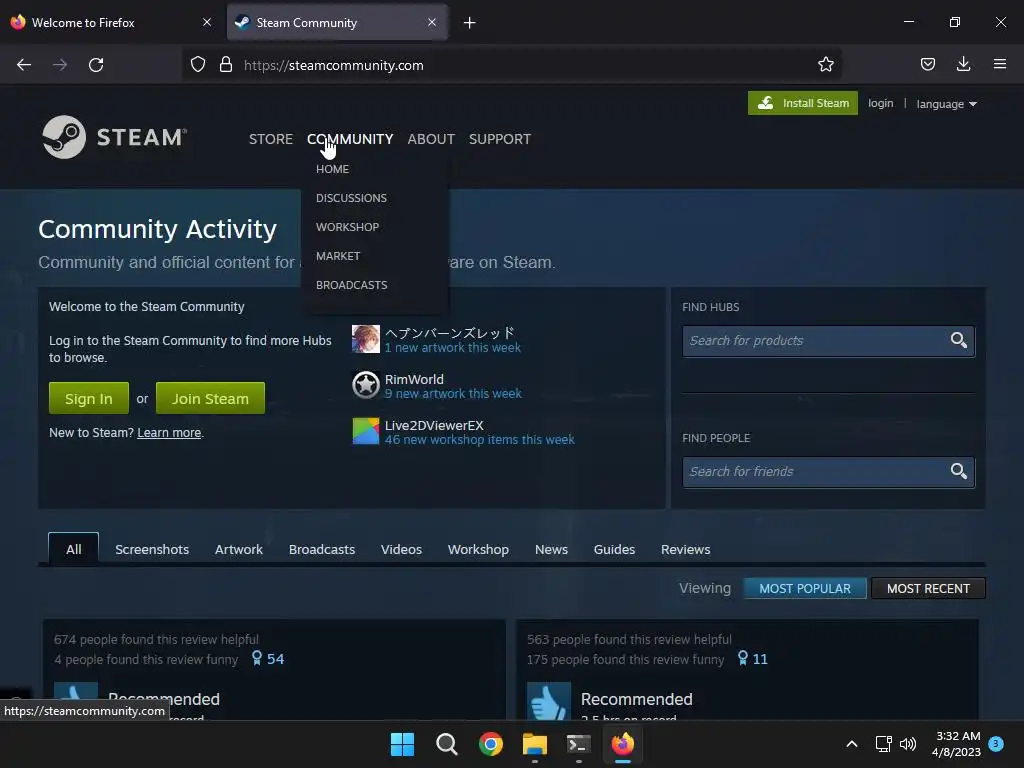Click the Firefox icon on the taskbar
Image resolution: width=1024 pixels, height=768 pixels.
tap(622, 744)
